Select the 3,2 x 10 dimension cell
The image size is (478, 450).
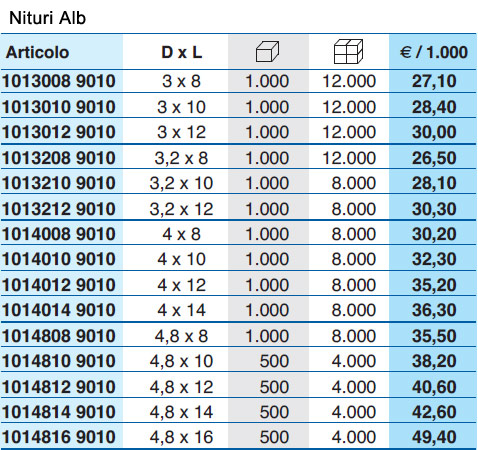point(181,183)
